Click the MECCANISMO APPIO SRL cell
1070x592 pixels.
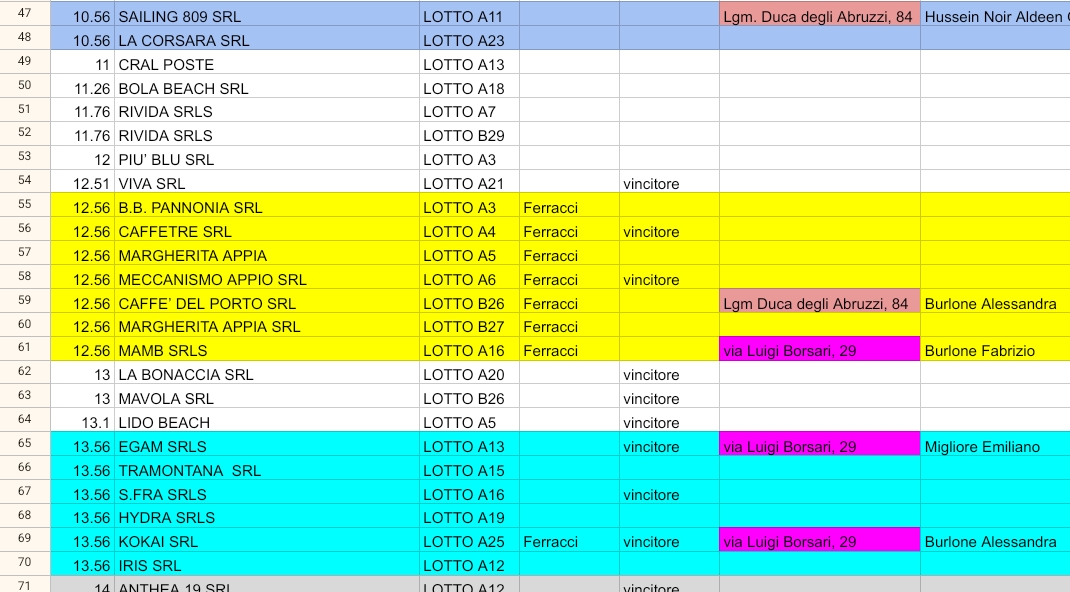tap(266, 279)
